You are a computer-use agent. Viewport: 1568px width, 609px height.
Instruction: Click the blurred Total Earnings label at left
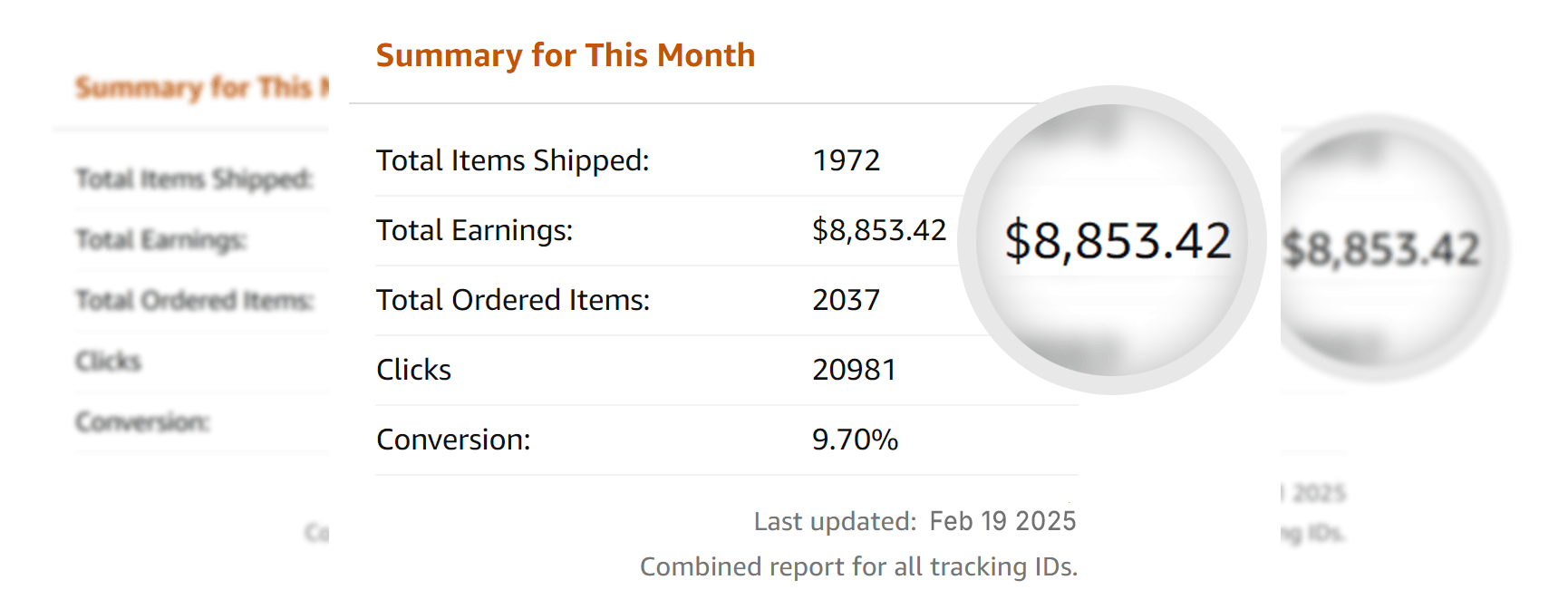click(x=161, y=240)
